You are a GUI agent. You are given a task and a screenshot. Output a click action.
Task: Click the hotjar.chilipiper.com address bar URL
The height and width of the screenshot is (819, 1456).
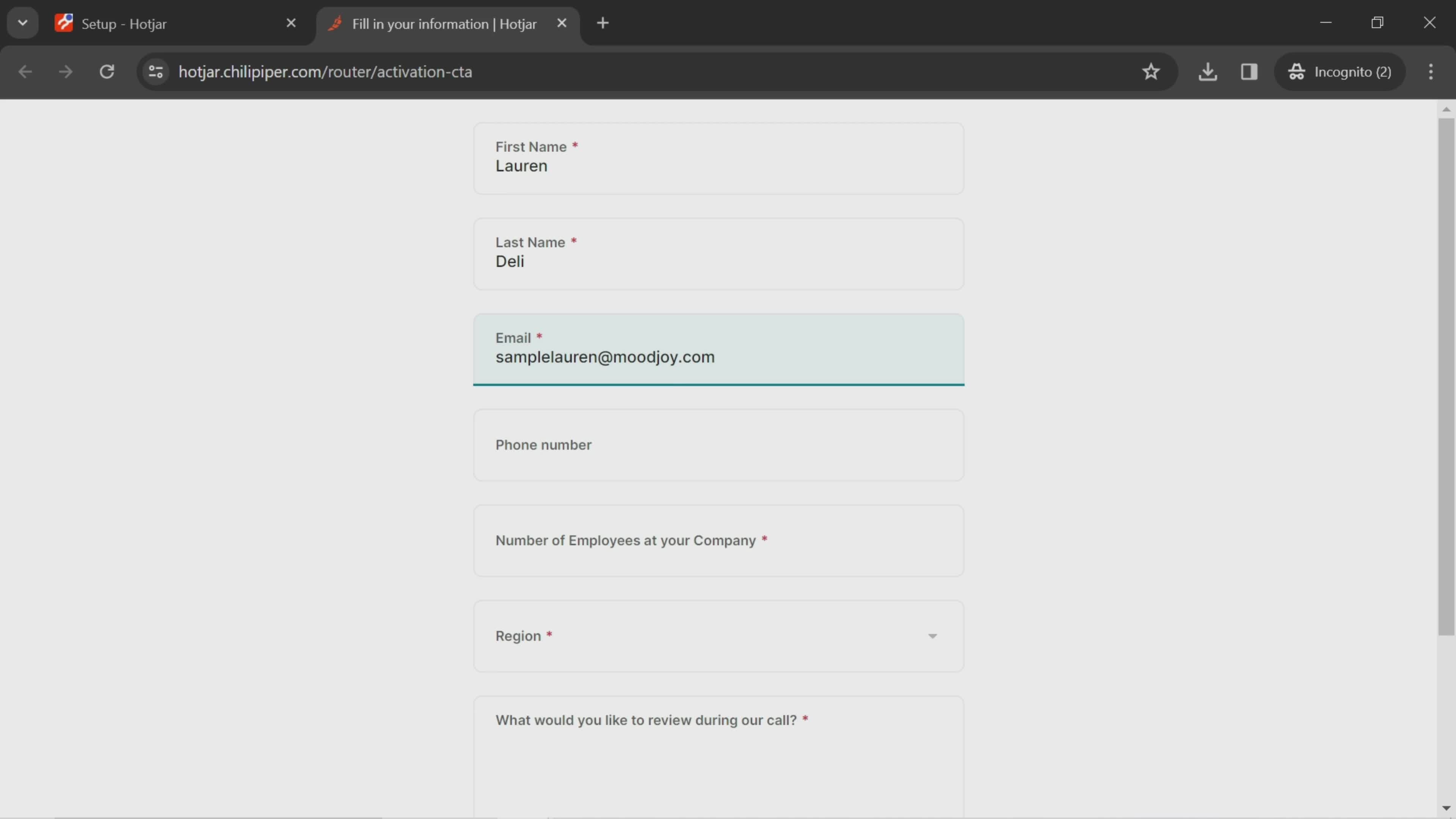[x=325, y=72]
